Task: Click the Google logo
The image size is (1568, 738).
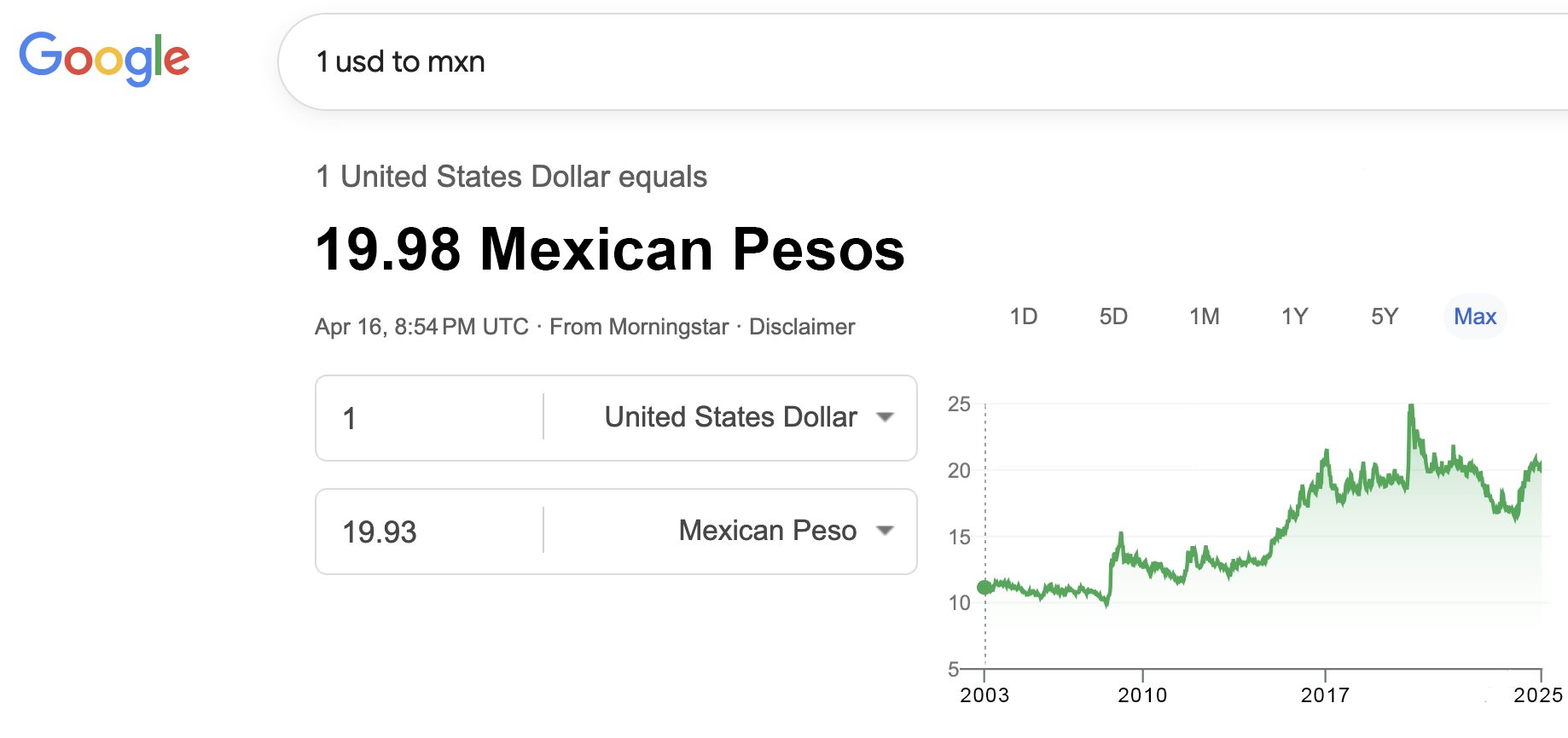Action: (104, 59)
